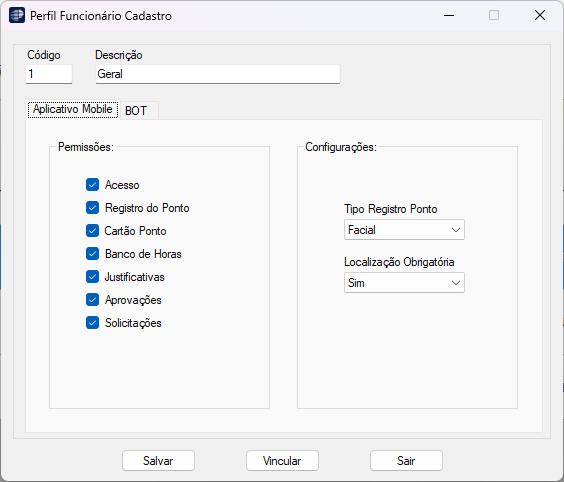Uncheck Banco de Horas checkbox

pyautogui.click(x=92, y=254)
